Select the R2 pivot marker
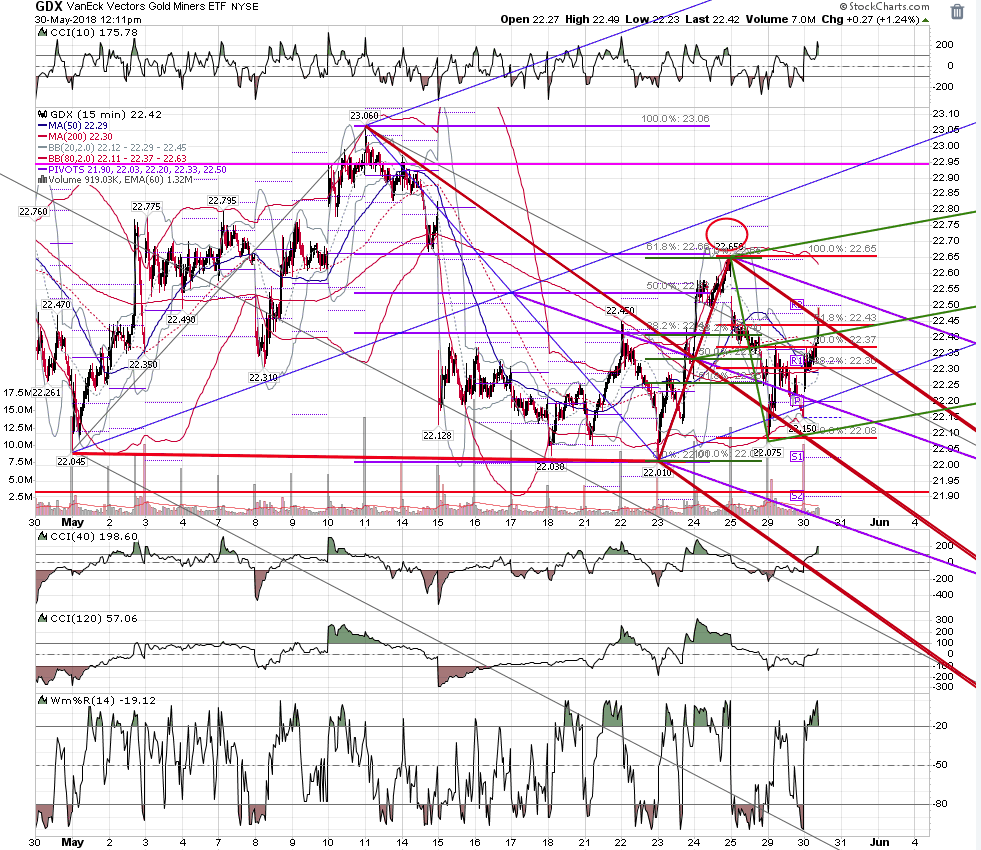The width and height of the screenshot is (981, 850). pyautogui.click(x=796, y=305)
